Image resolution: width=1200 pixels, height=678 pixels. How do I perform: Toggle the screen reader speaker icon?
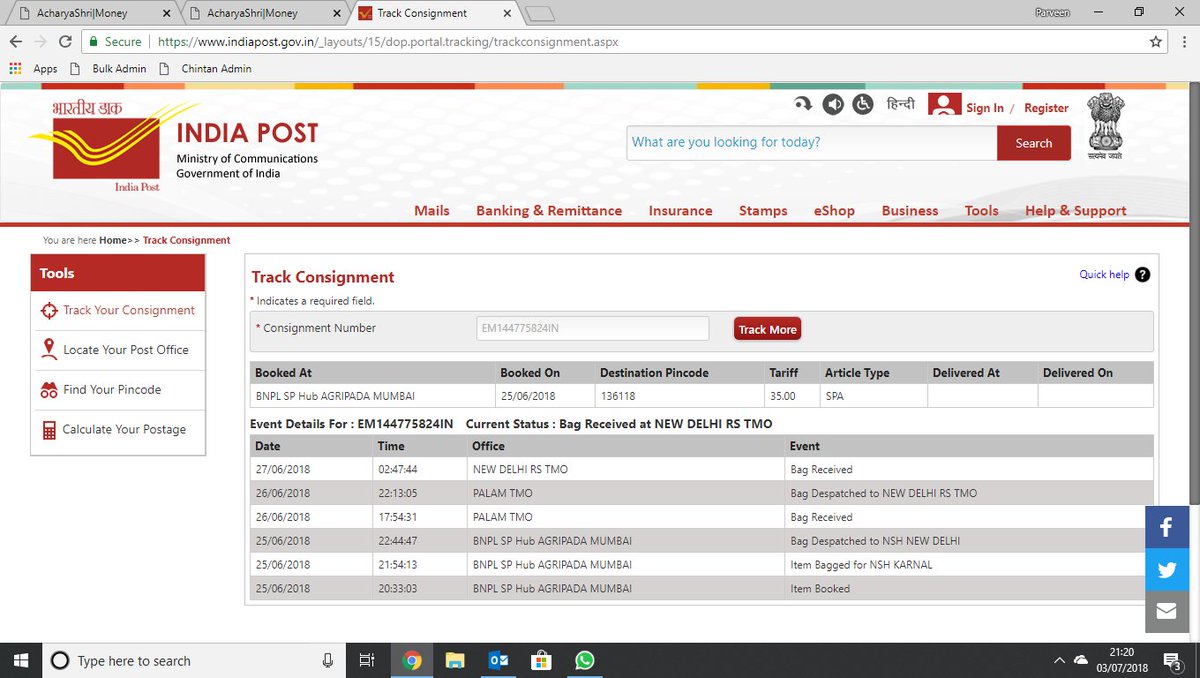pyautogui.click(x=833, y=103)
